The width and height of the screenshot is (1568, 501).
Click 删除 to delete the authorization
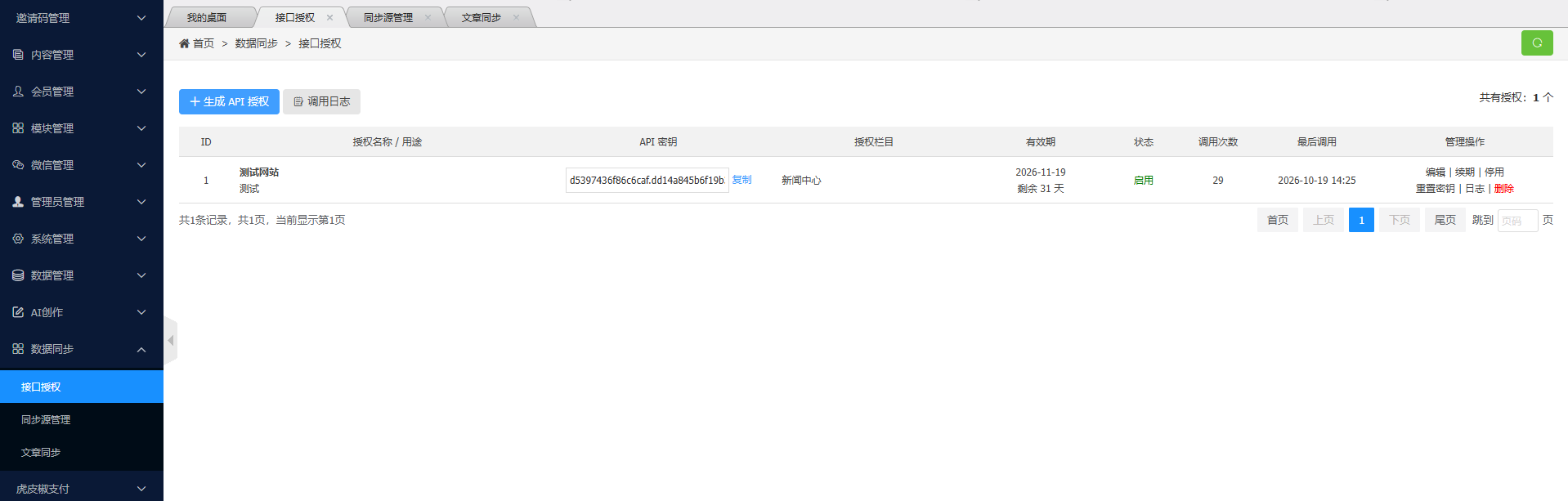pos(1504,188)
